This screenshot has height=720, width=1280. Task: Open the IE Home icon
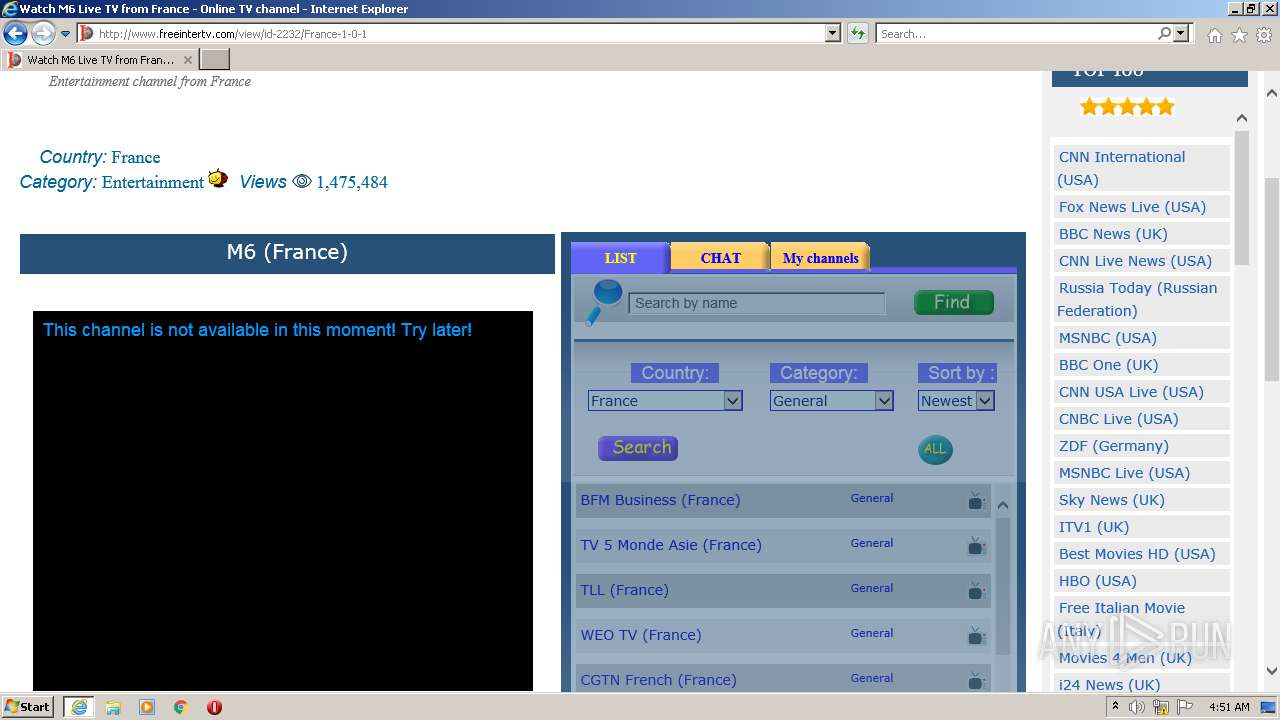pyautogui.click(x=1214, y=35)
